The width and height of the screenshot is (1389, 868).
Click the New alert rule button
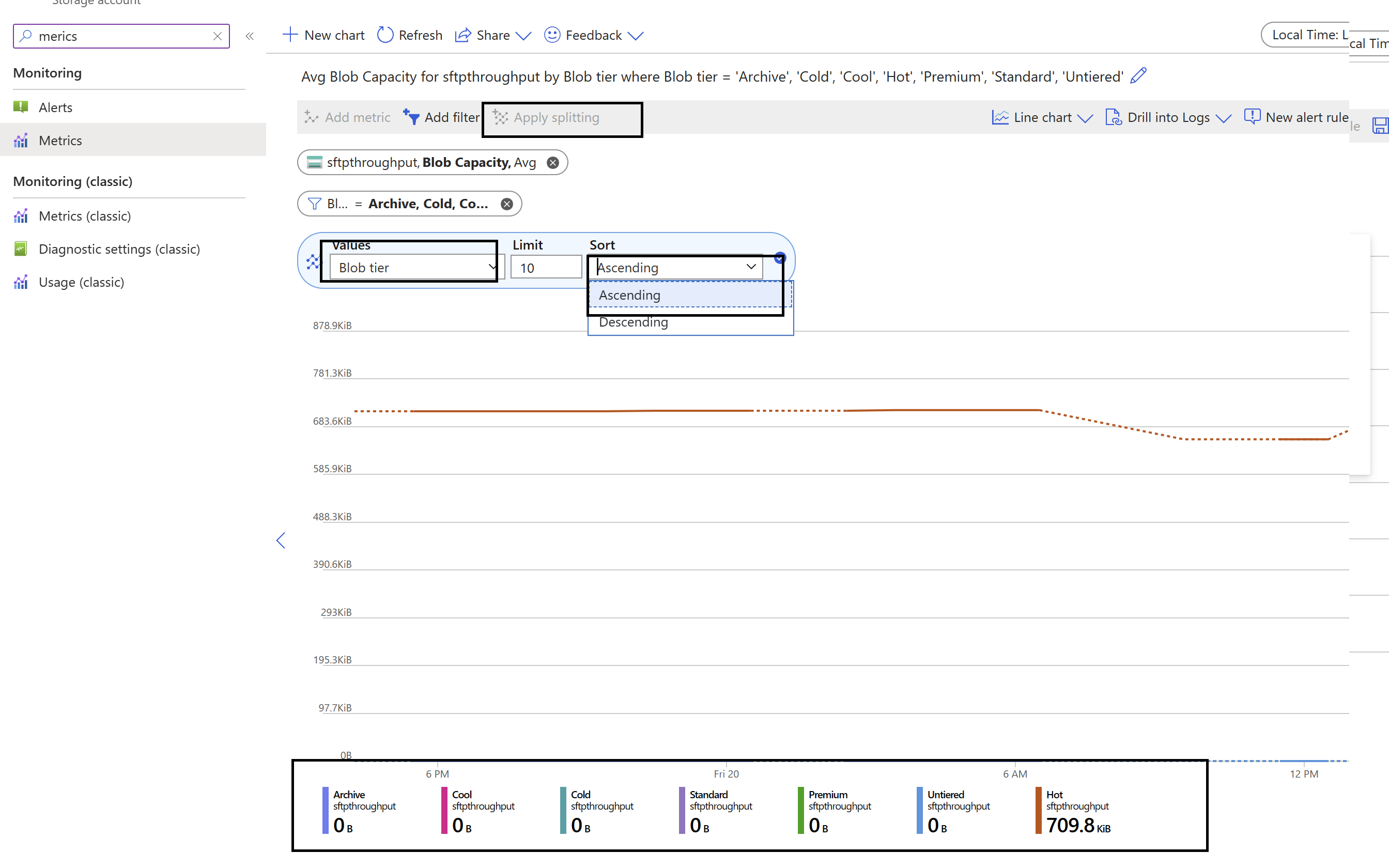click(1296, 117)
